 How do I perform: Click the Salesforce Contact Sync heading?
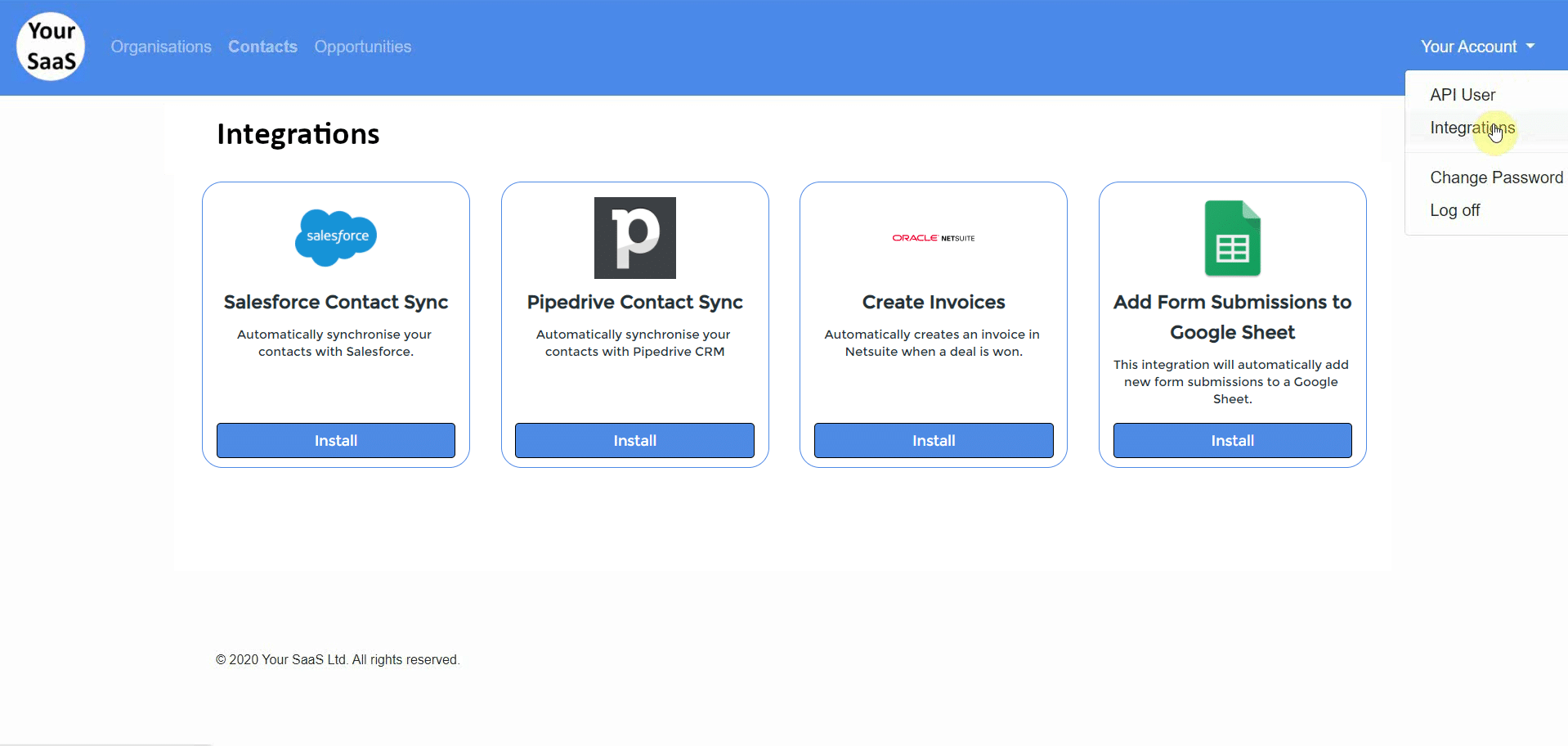pyautogui.click(x=336, y=302)
